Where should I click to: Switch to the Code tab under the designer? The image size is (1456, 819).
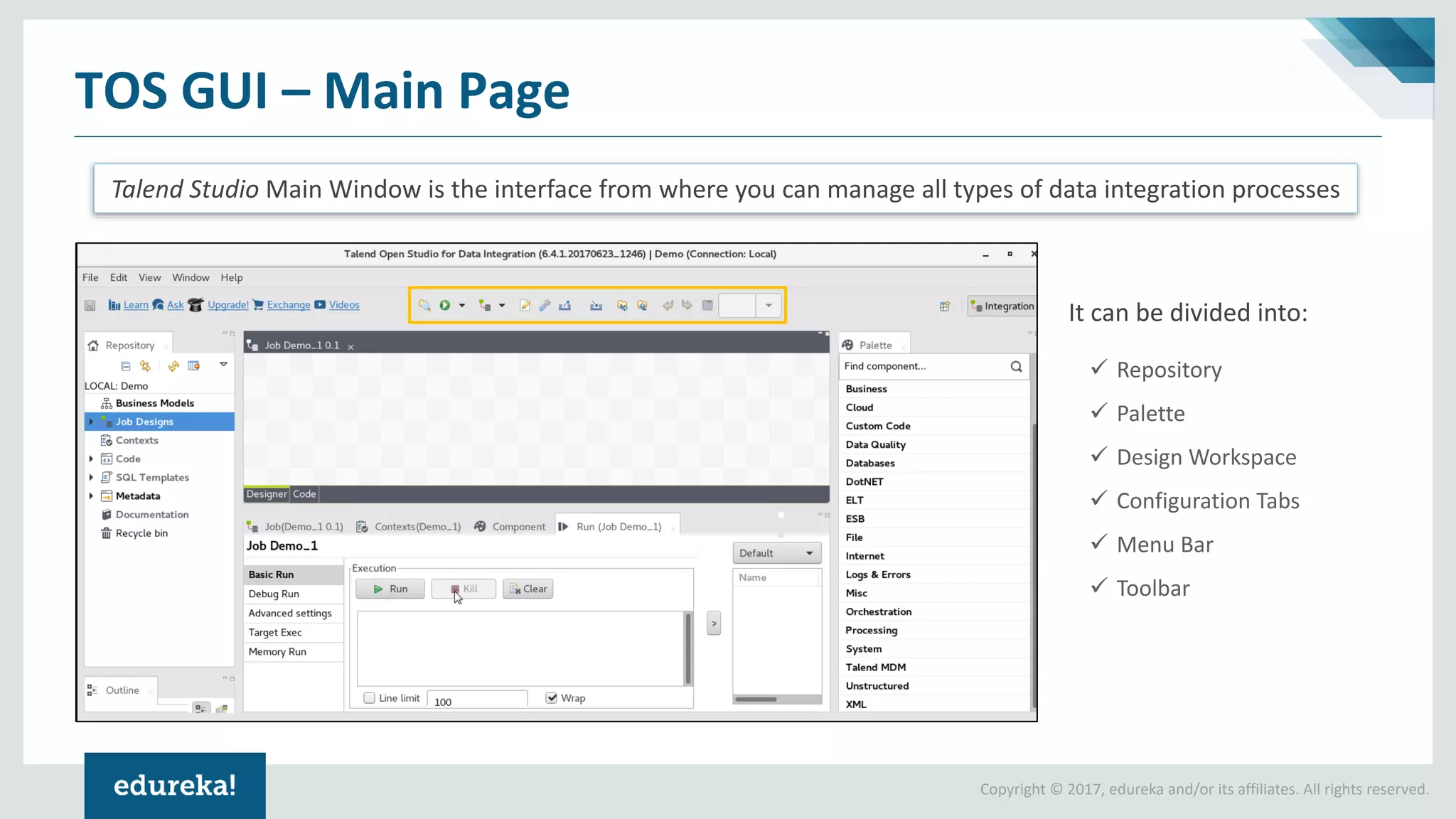point(304,494)
